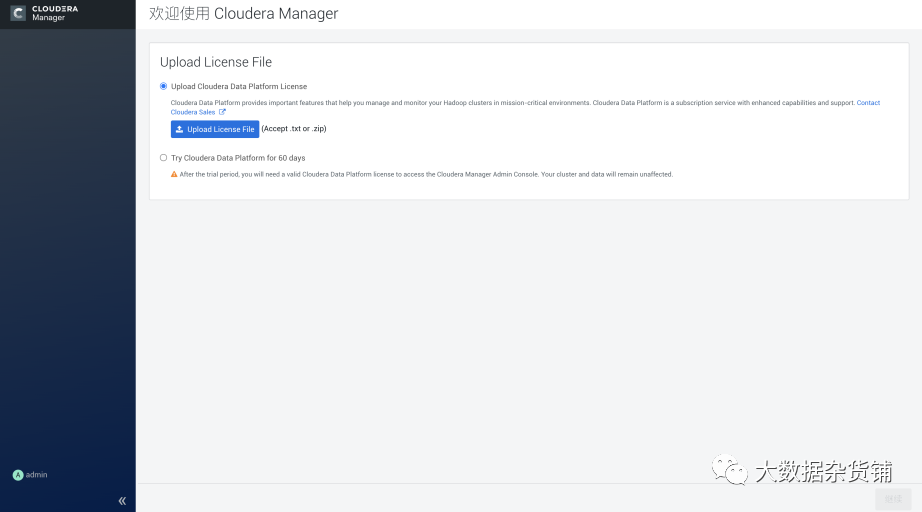Click the greyed-out continue button at bottom right
This screenshot has width=922, height=512.
[x=893, y=499]
